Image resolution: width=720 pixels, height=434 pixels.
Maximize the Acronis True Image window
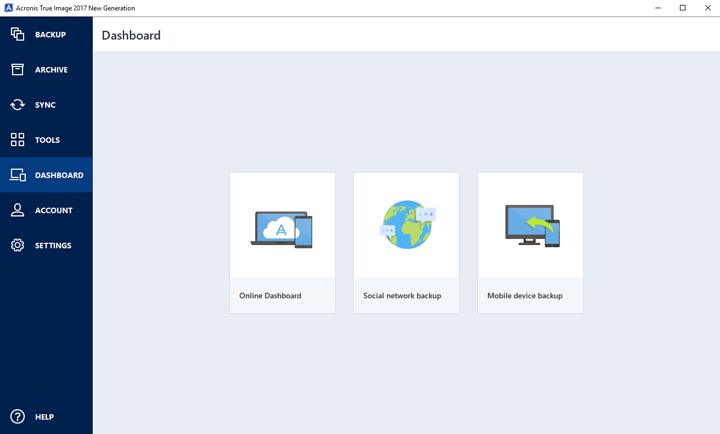683,8
